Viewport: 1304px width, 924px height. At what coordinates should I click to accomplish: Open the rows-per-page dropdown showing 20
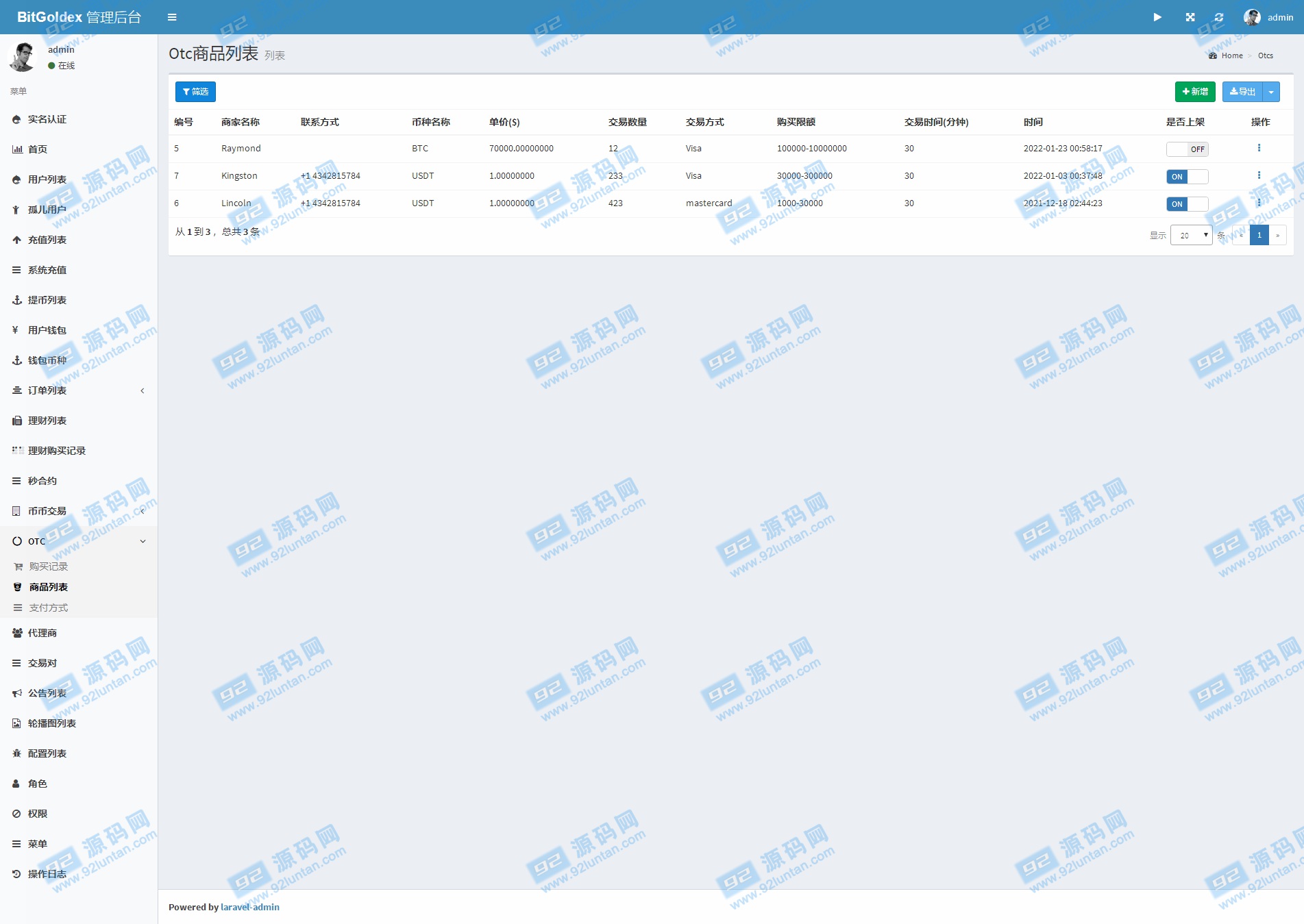point(1192,236)
